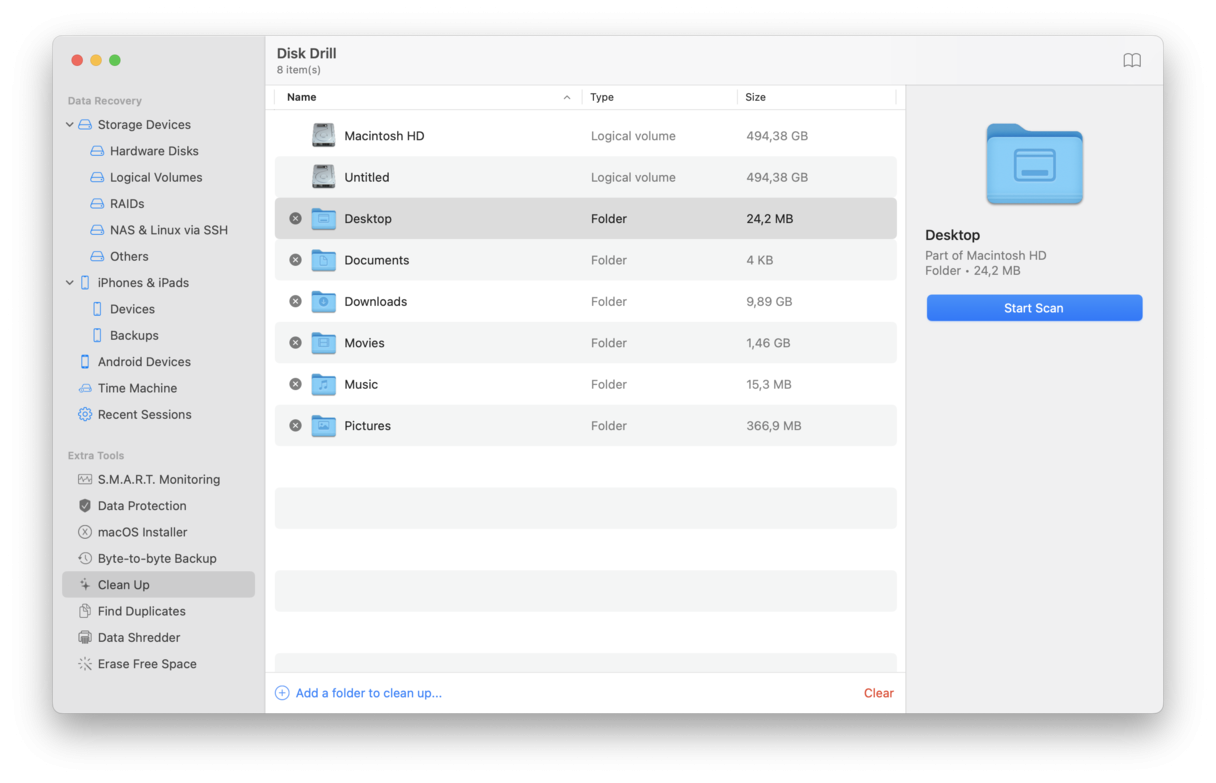Remove Music from the cleanup list

[x=294, y=384]
